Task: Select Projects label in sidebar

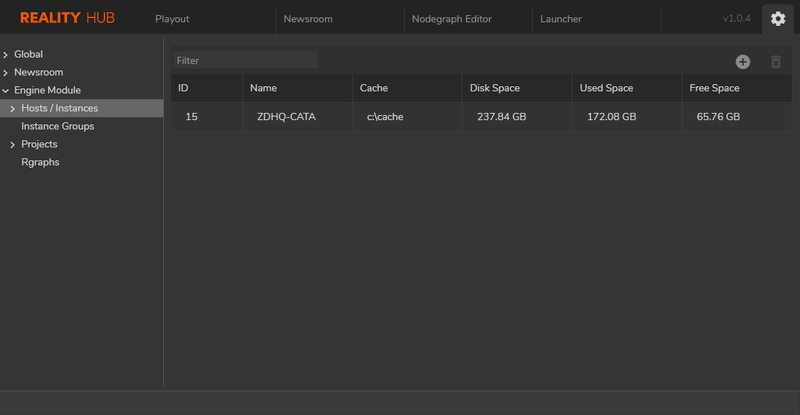Action: pyautogui.click(x=39, y=144)
